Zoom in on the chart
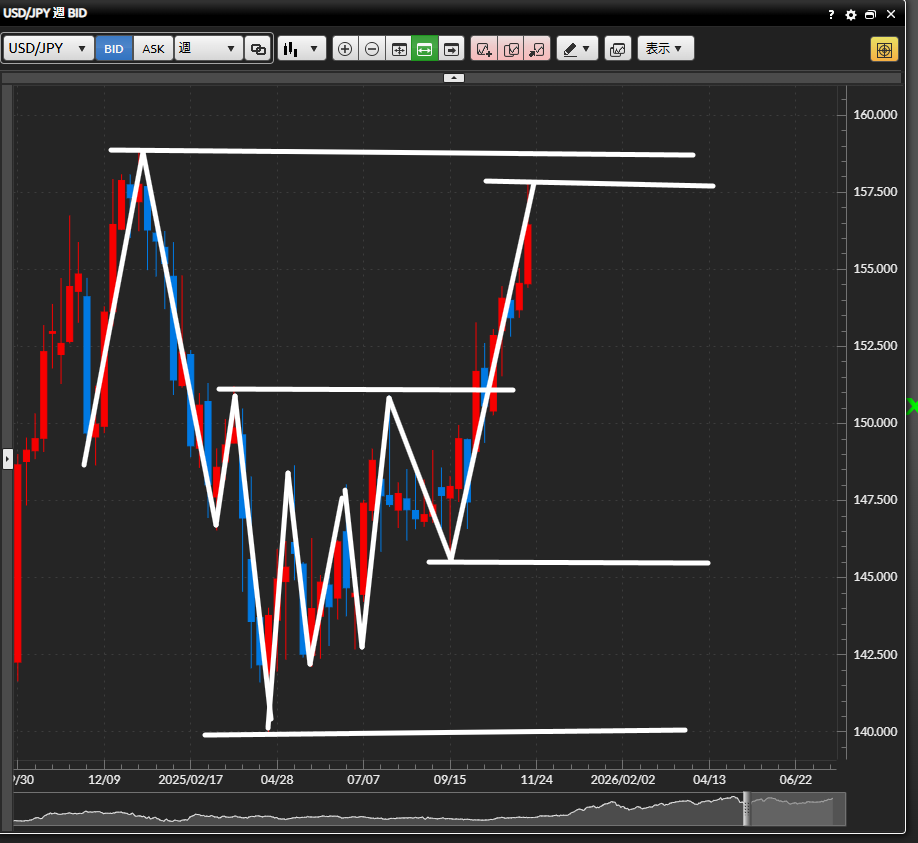Screen dimensions: 918x843 pyautogui.click(x=345, y=49)
